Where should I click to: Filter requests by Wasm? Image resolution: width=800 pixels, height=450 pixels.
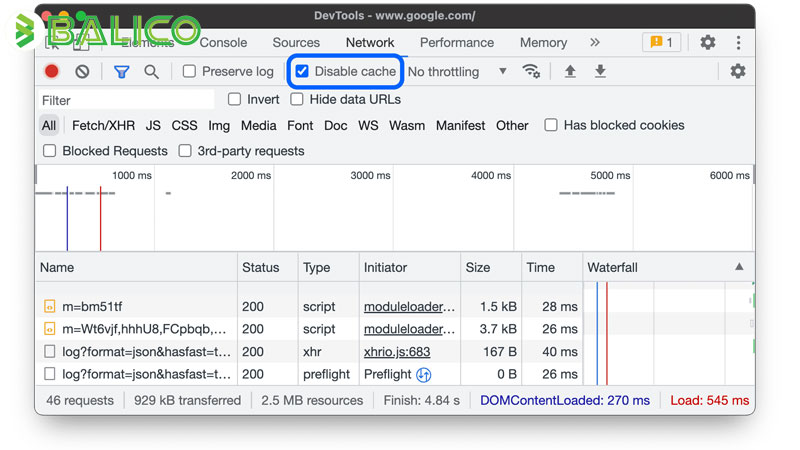(x=407, y=126)
